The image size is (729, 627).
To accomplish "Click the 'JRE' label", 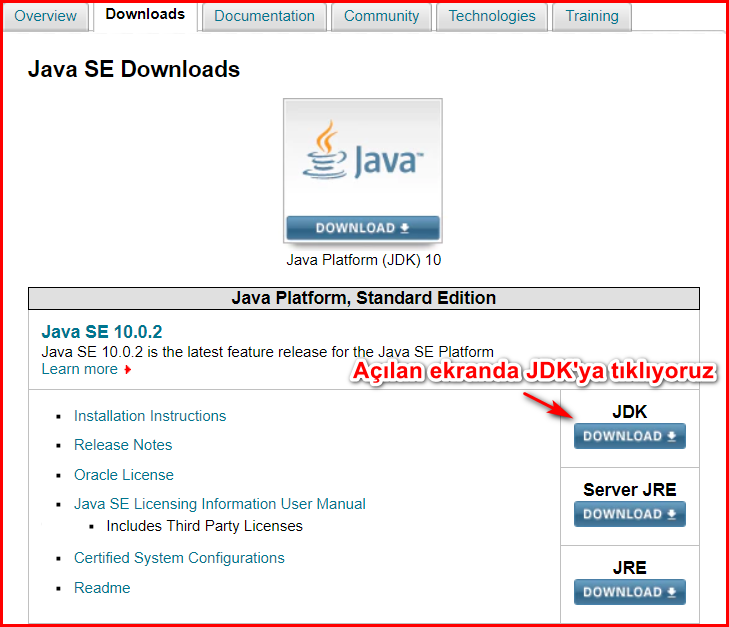I will click(x=630, y=568).
